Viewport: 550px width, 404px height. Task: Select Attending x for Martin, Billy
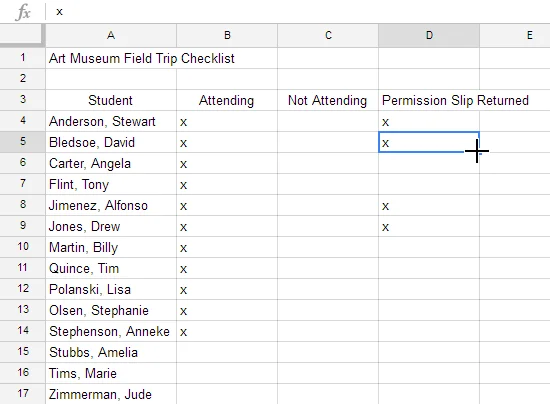pyautogui.click(x=227, y=248)
